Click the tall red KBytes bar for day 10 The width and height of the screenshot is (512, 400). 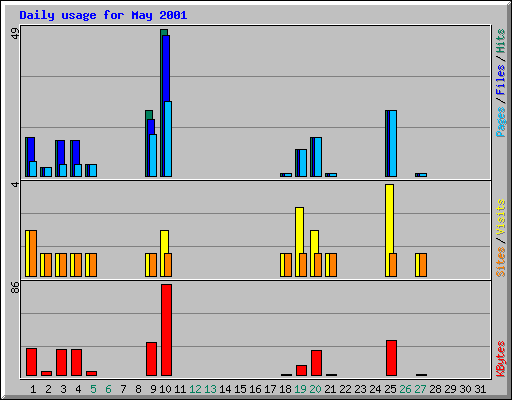[166, 330]
